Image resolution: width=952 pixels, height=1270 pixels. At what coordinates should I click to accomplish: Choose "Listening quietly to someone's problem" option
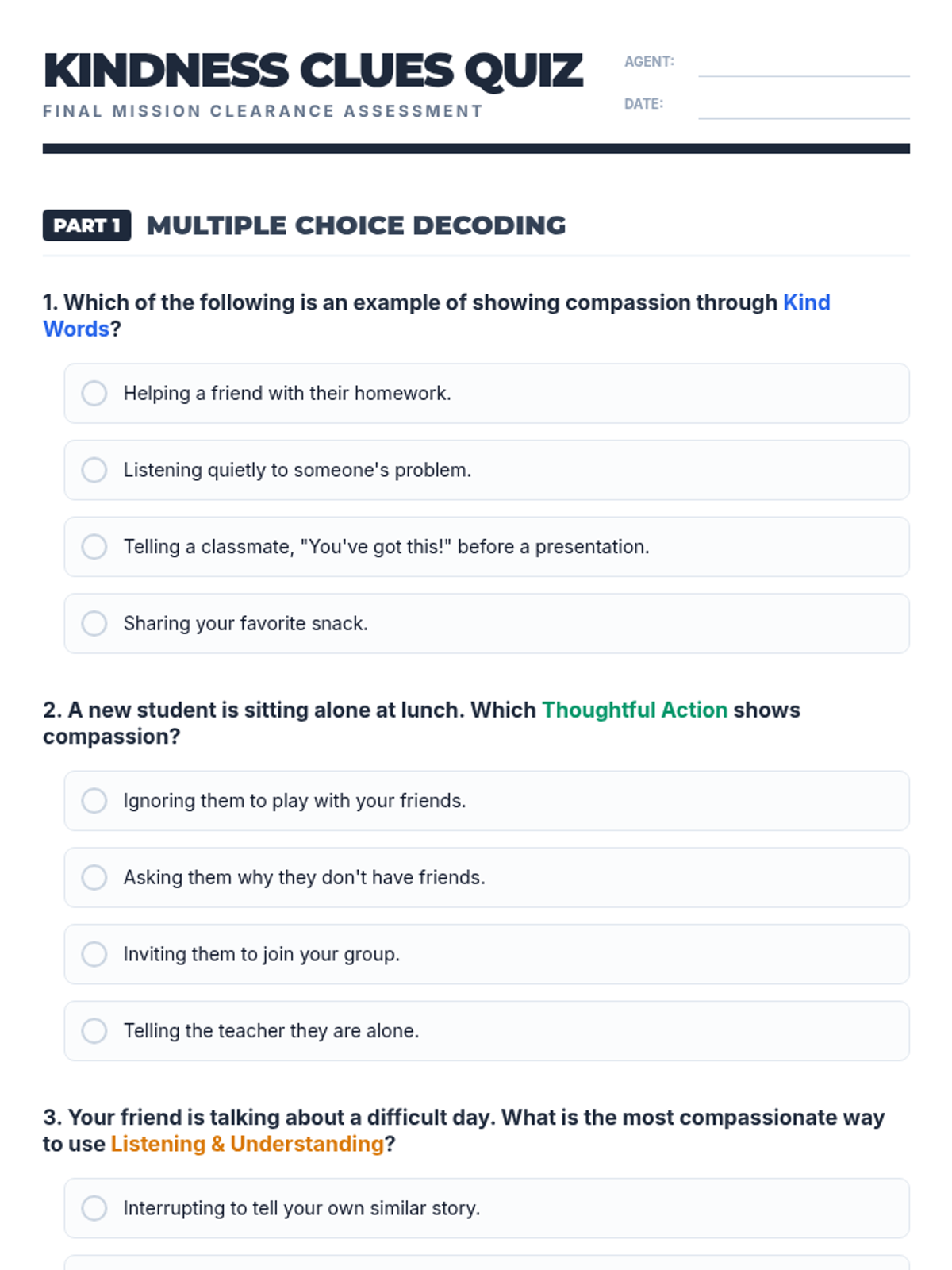pyautogui.click(x=94, y=470)
